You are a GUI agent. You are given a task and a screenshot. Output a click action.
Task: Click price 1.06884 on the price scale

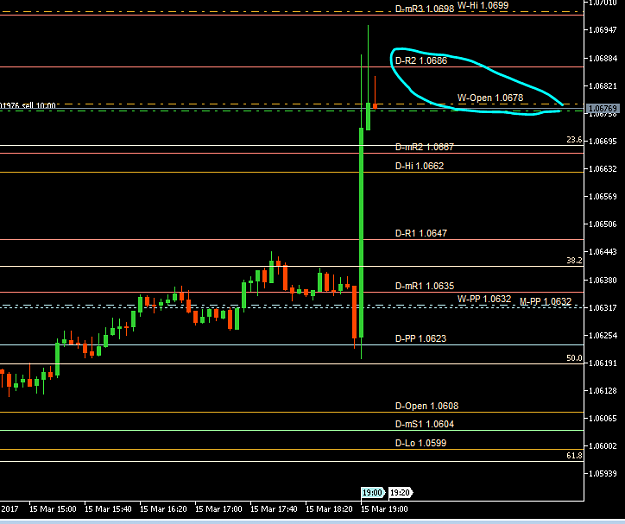point(603,59)
